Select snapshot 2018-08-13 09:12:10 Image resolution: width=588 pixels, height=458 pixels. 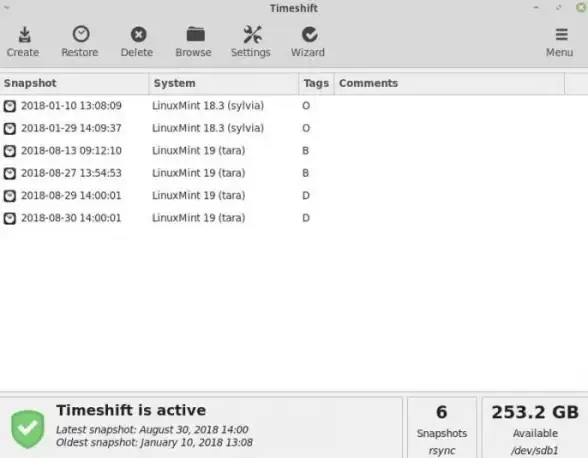point(71,151)
